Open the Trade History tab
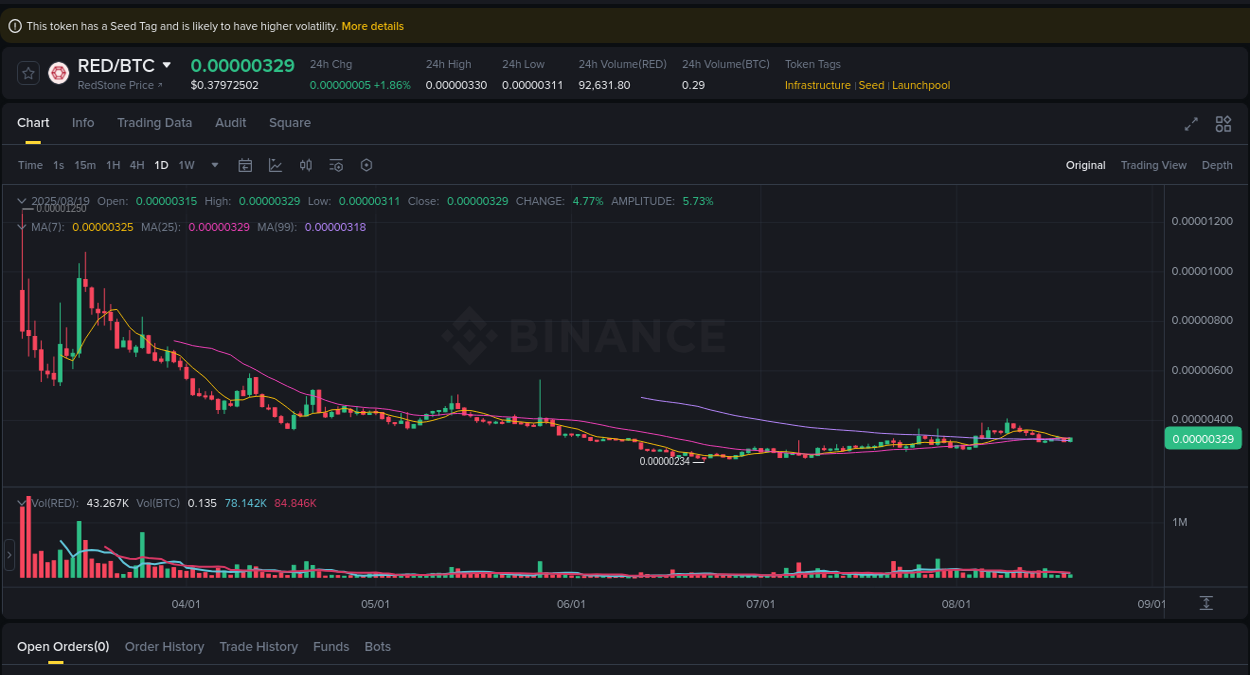 coord(258,647)
